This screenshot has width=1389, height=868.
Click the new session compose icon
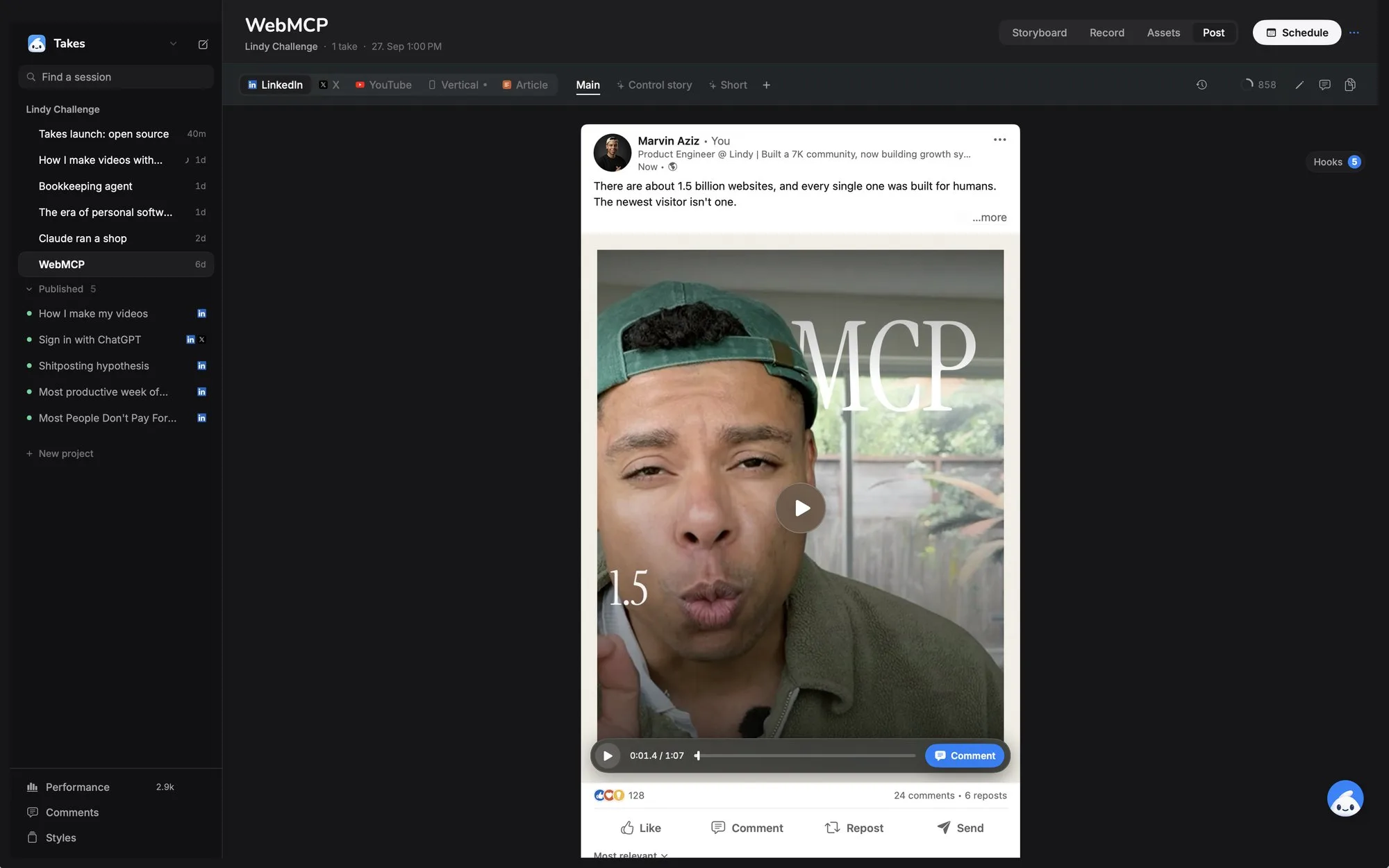tap(203, 44)
